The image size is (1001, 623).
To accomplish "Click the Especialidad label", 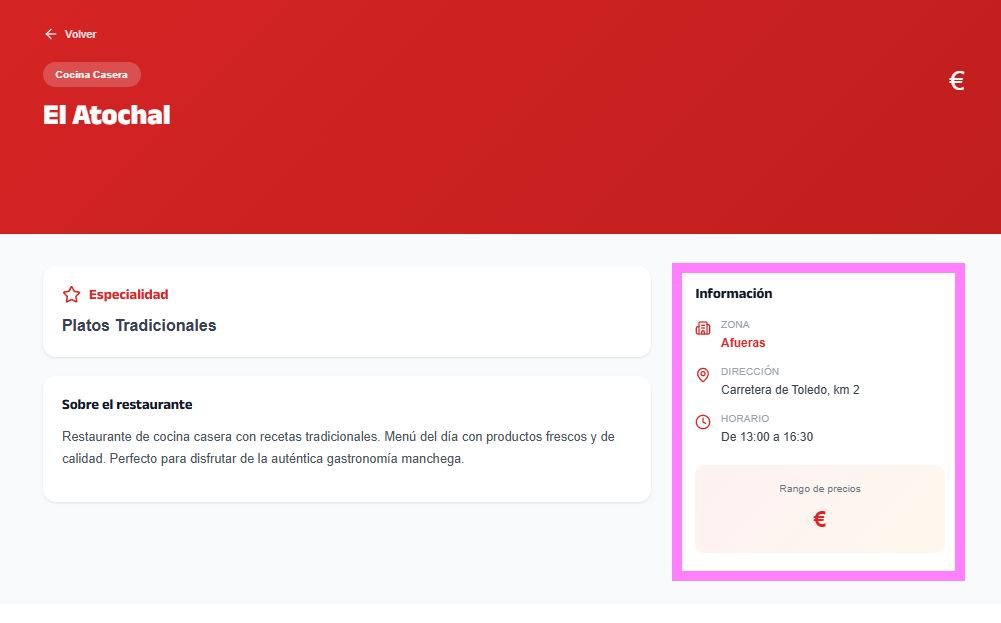I will point(128,295).
